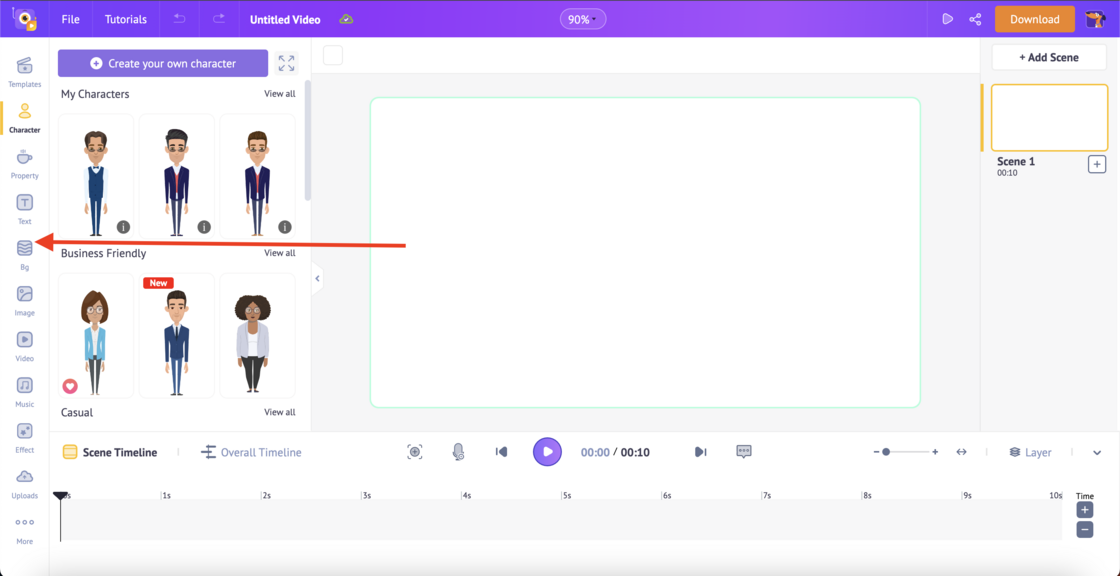Open the File menu

coord(69,18)
